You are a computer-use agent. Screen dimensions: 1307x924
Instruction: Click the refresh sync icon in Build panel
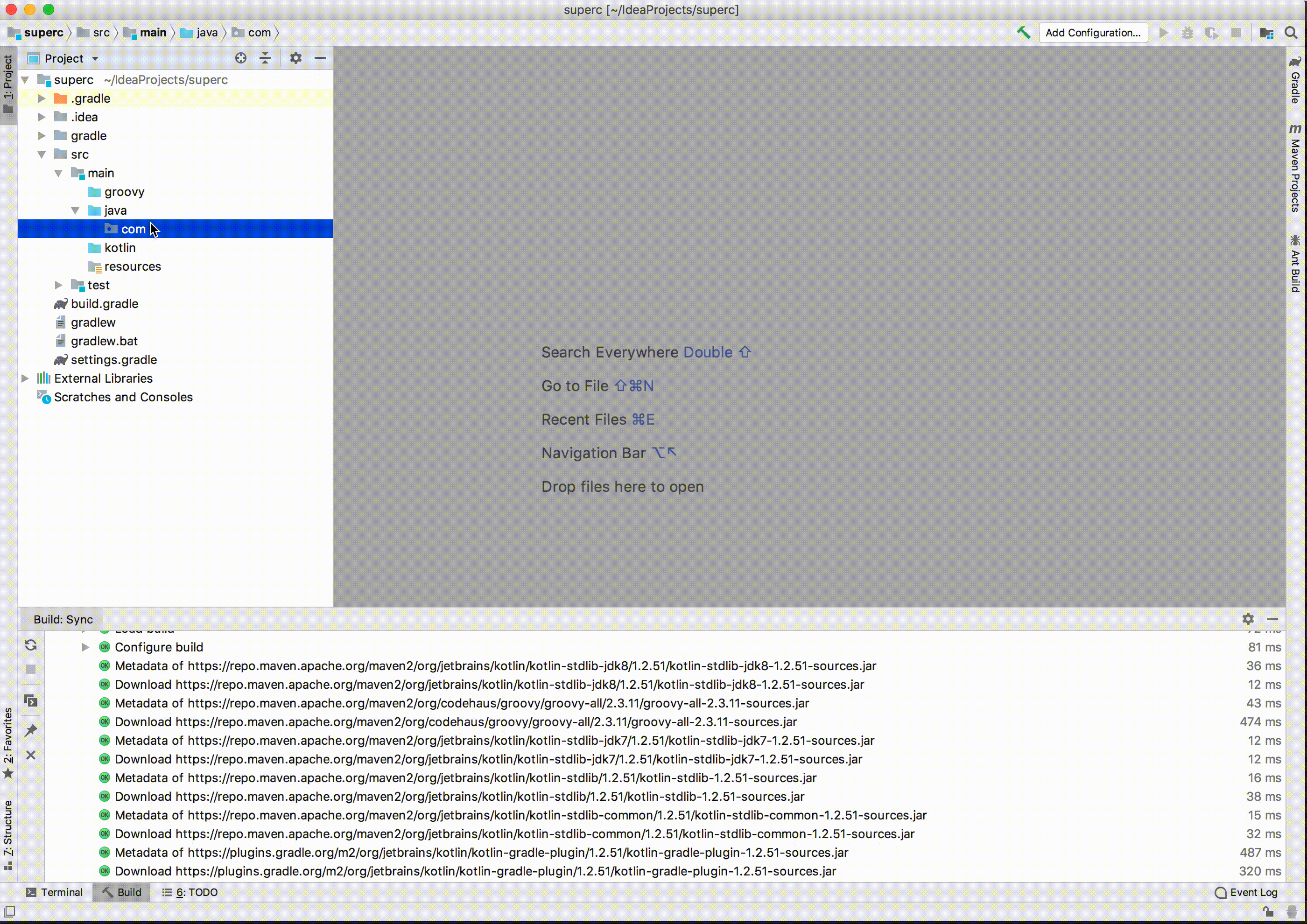click(x=31, y=644)
